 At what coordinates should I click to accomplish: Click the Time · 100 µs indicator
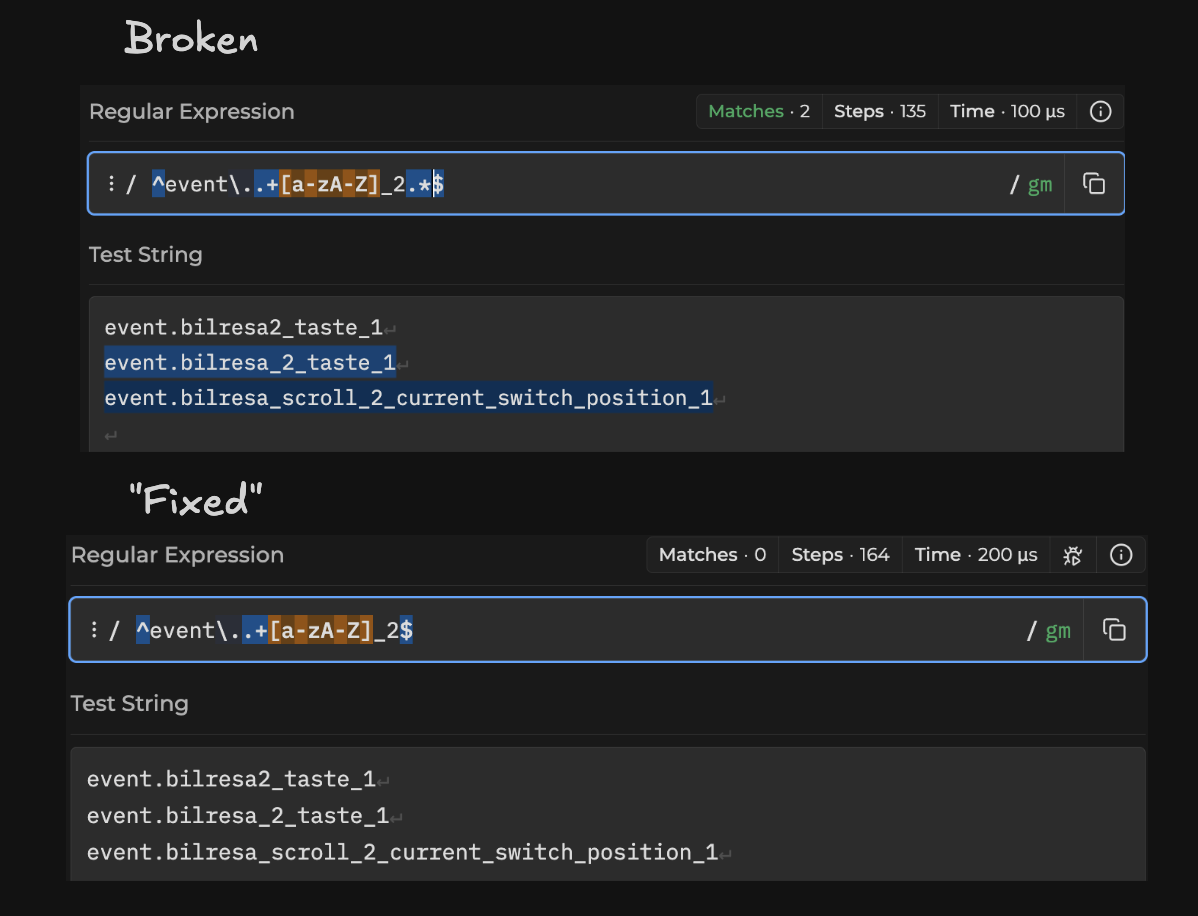pos(1007,112)
